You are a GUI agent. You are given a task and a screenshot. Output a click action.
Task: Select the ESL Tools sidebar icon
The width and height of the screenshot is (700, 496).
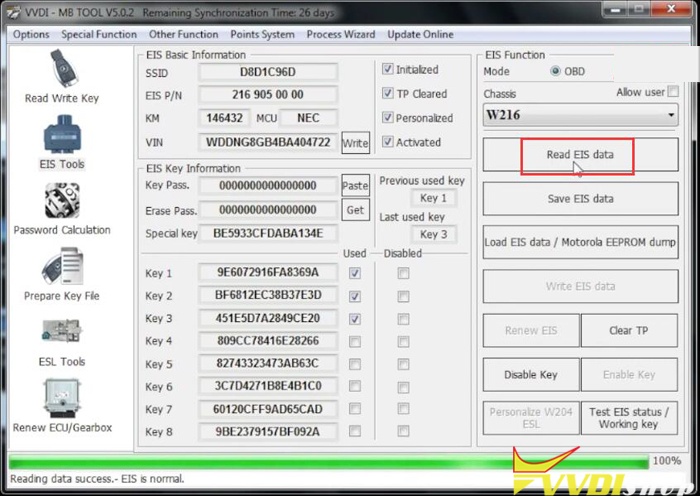coord(62,332)
